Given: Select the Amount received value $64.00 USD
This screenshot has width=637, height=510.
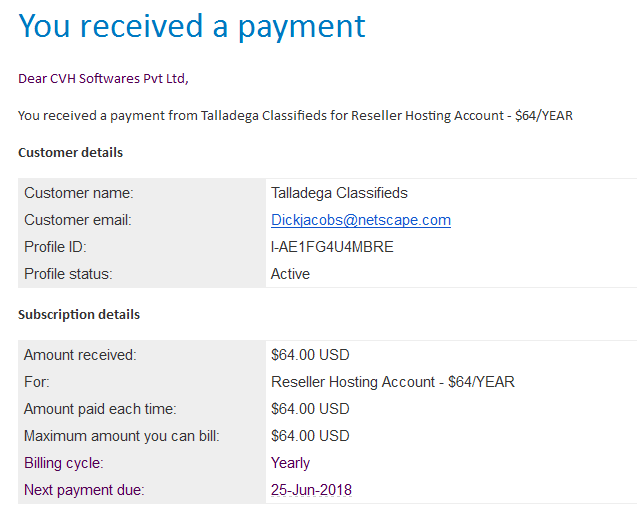Looking at the screenshot, I should point(310,355).
